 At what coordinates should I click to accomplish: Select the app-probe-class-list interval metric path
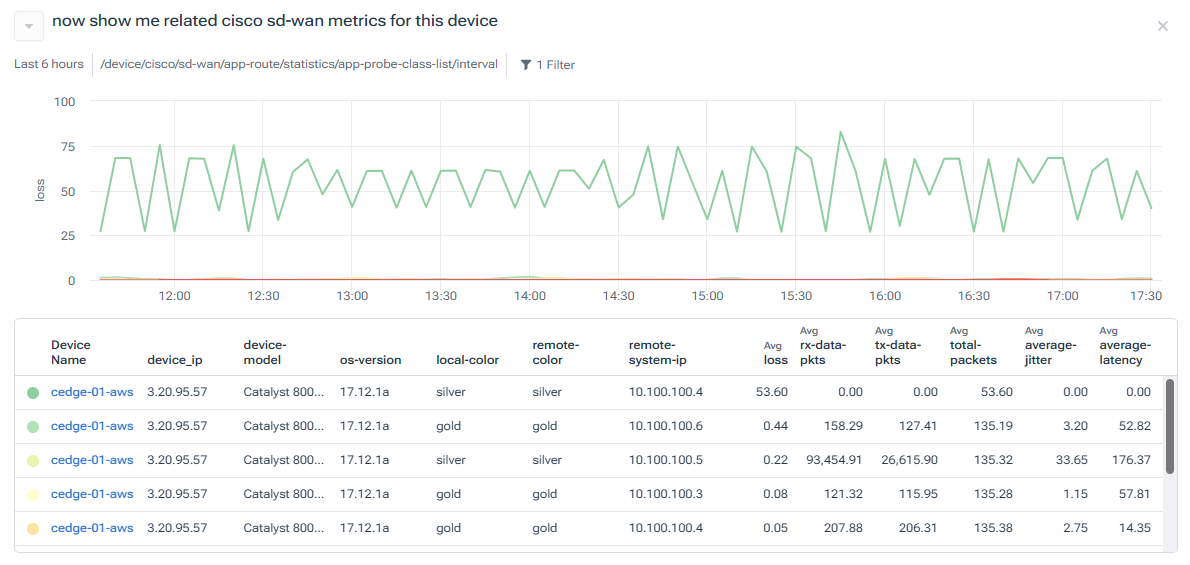[299, 65]
